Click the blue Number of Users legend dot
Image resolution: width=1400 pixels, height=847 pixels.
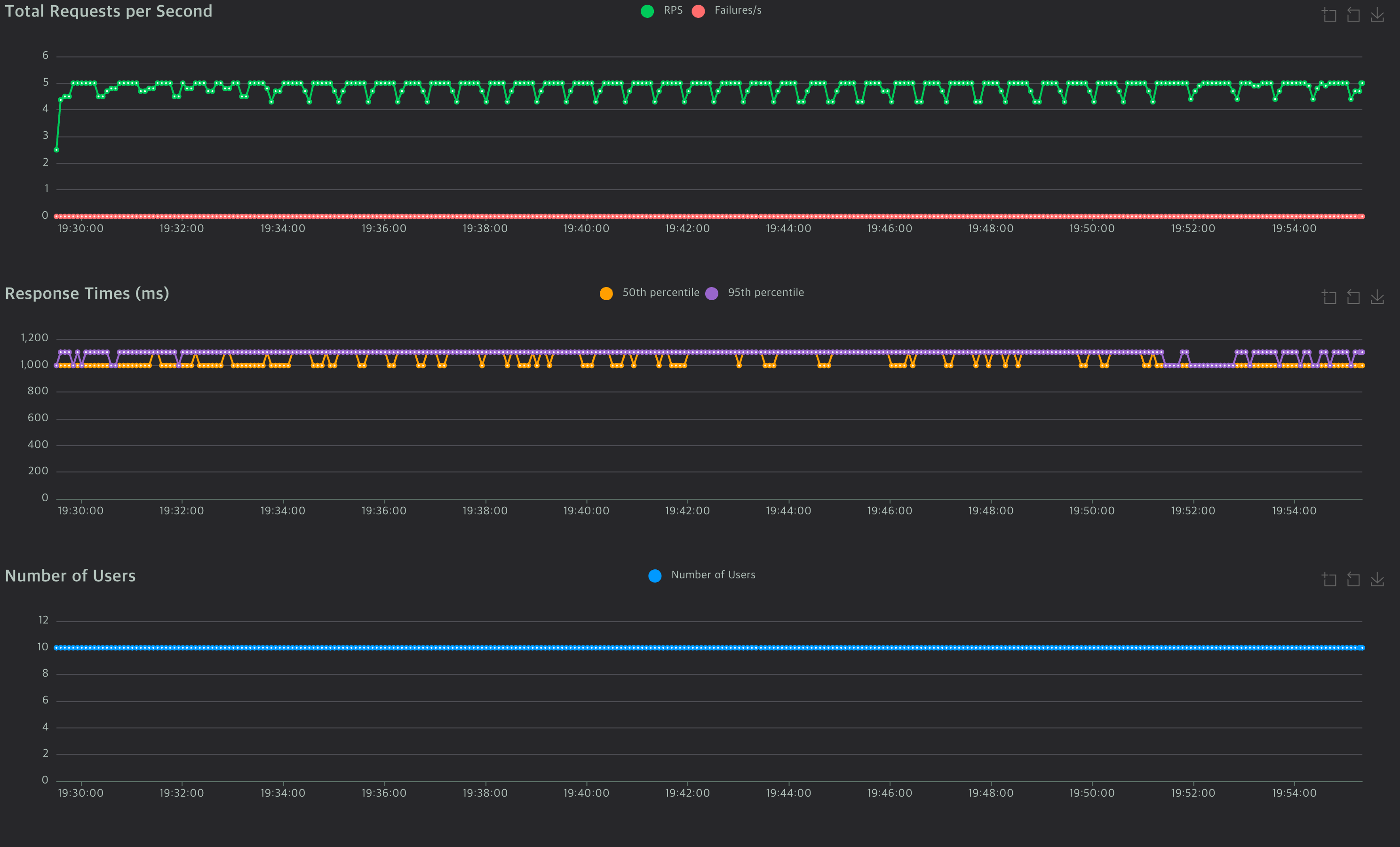(x=654, y=576)
